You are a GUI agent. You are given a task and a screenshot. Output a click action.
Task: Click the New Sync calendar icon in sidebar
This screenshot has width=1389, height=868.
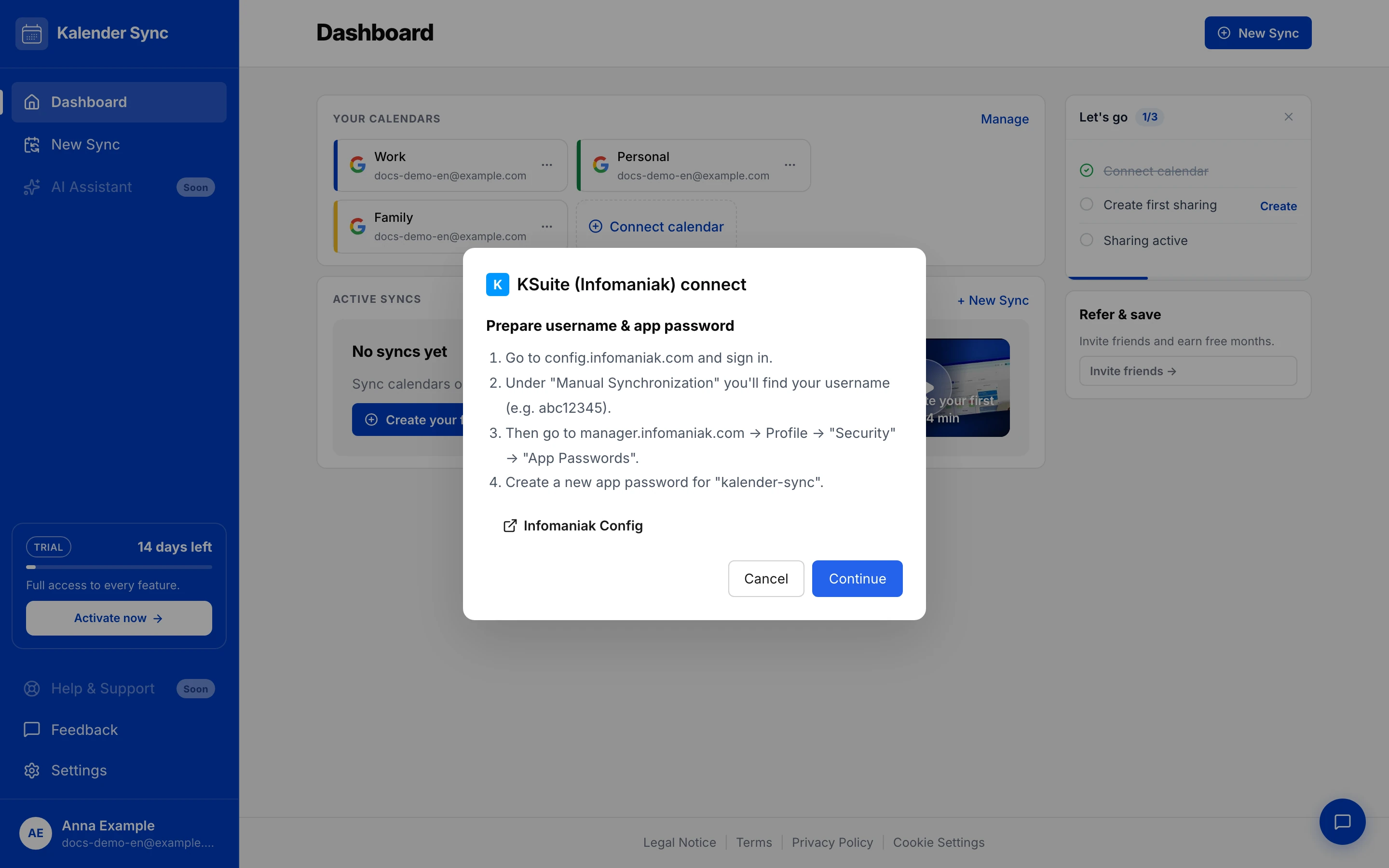pos(32,145)
